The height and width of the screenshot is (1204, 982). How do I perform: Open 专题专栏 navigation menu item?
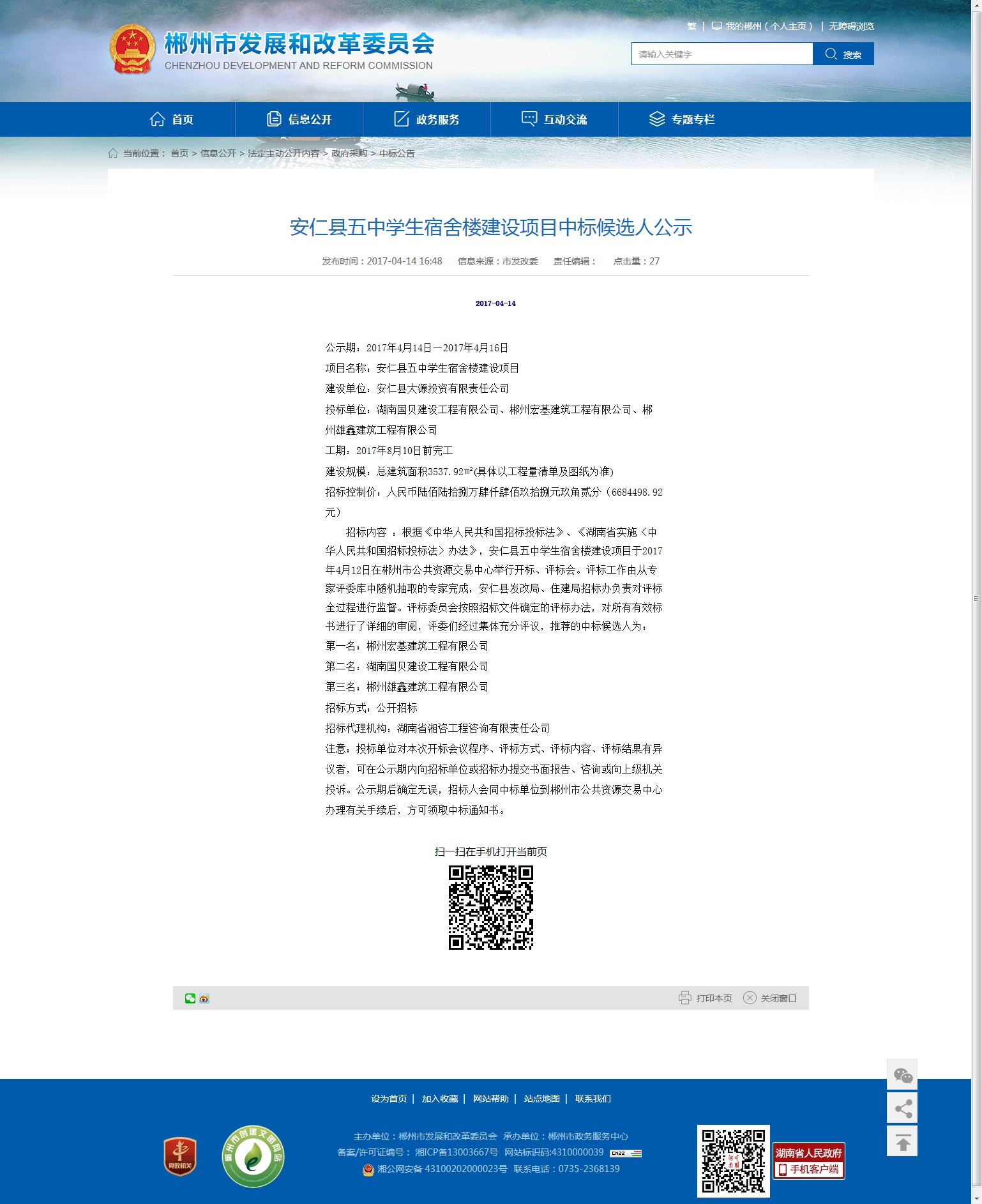[683, 119]
